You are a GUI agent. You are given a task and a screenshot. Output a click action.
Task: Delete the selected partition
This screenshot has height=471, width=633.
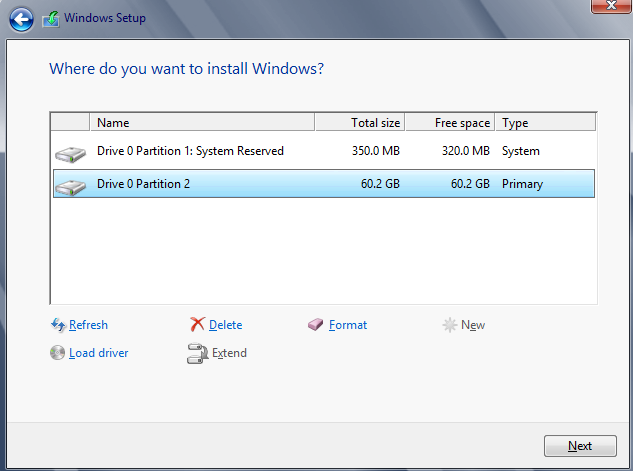(x=226, y=325)
